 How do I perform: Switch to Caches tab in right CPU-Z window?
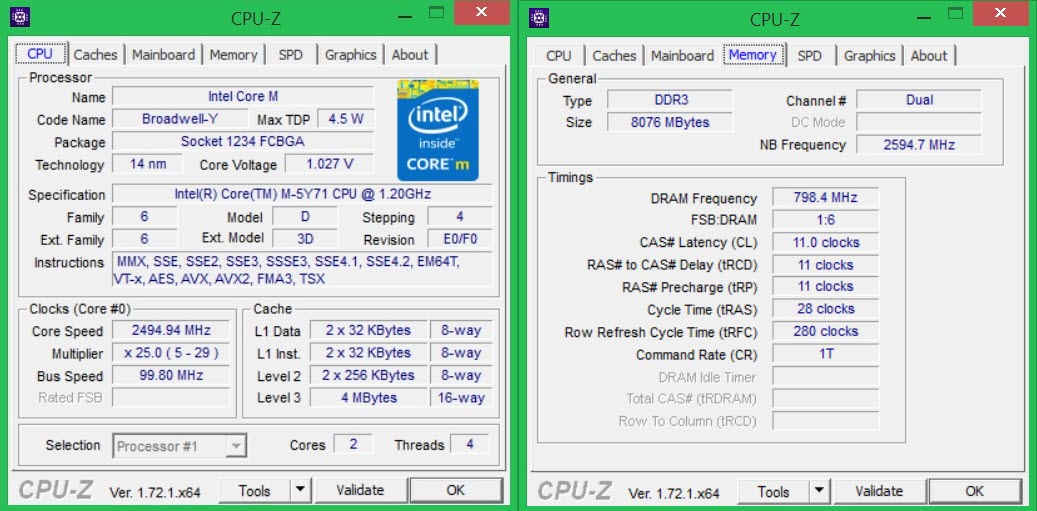[x=614, y=56]
